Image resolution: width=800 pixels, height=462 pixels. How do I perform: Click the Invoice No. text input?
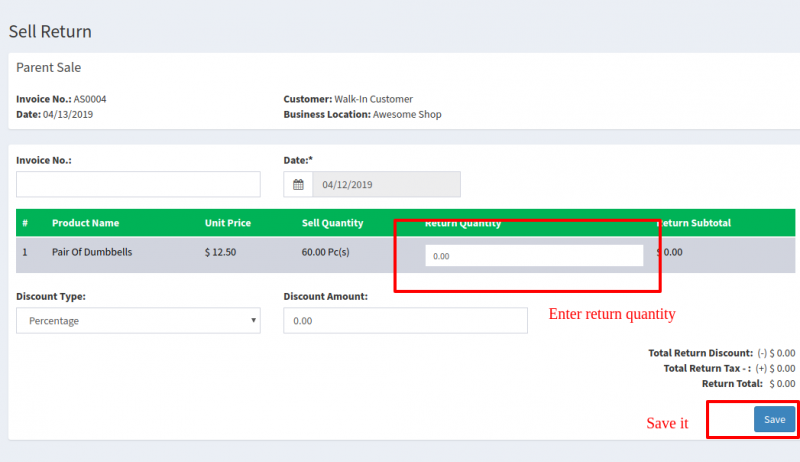(138, 184)
